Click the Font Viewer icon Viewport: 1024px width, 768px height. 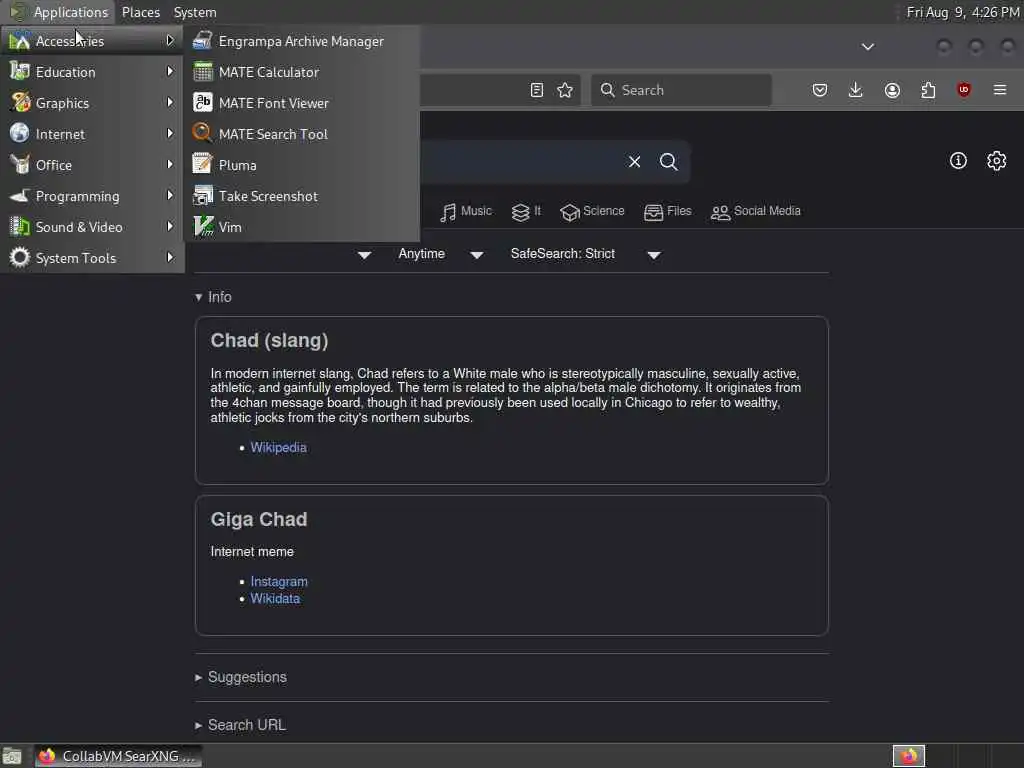pos(202,103)
